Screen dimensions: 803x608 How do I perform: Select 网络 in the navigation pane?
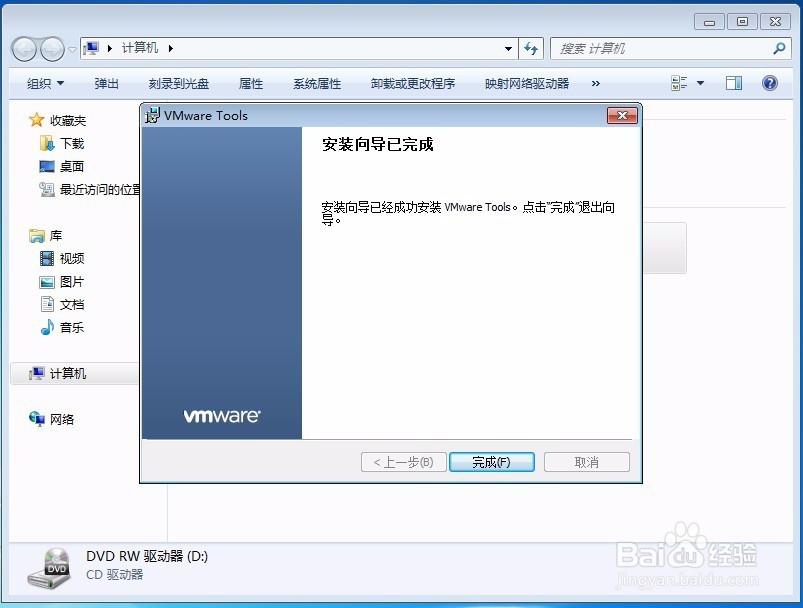pos(62,420)
